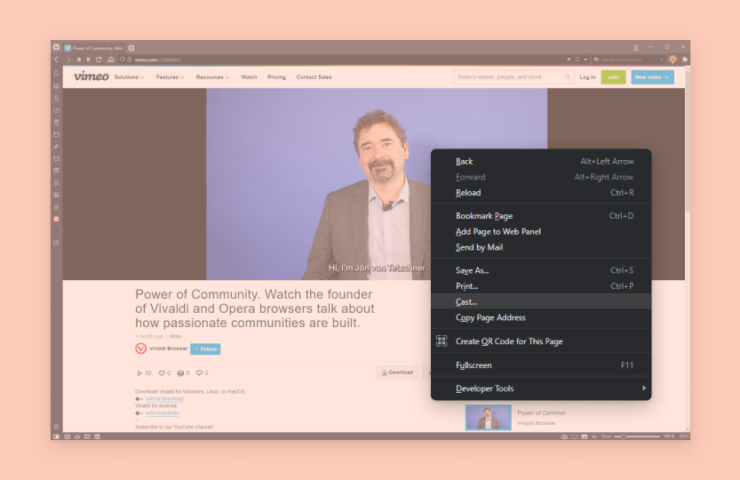Open the Reader view icon in the address bar
The width and height of the screenshot is (740, 480).
pos(569,59)
